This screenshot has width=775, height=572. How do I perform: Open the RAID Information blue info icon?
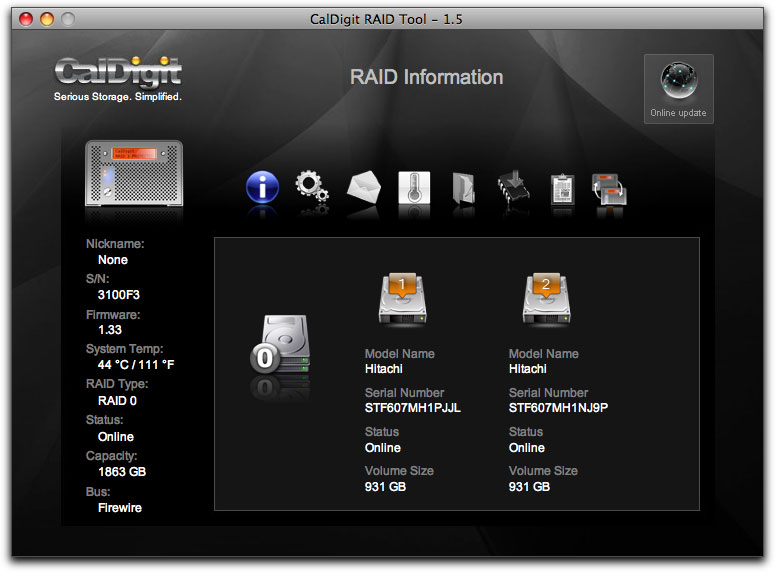tap(262, 187)
